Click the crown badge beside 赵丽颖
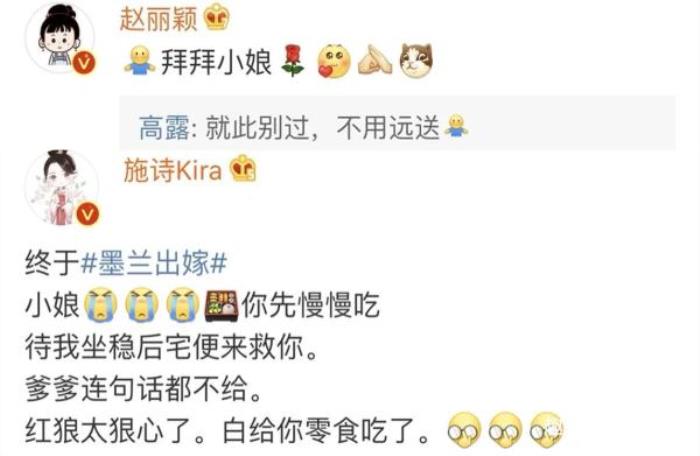This screenshot has width=700, height=456. 217,17
